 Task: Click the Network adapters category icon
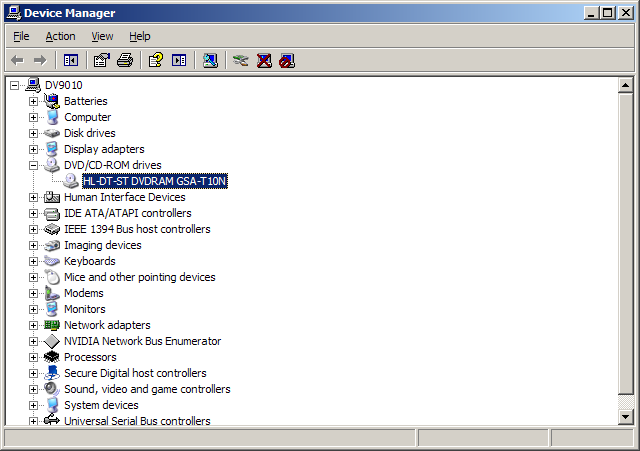(52, 325)
